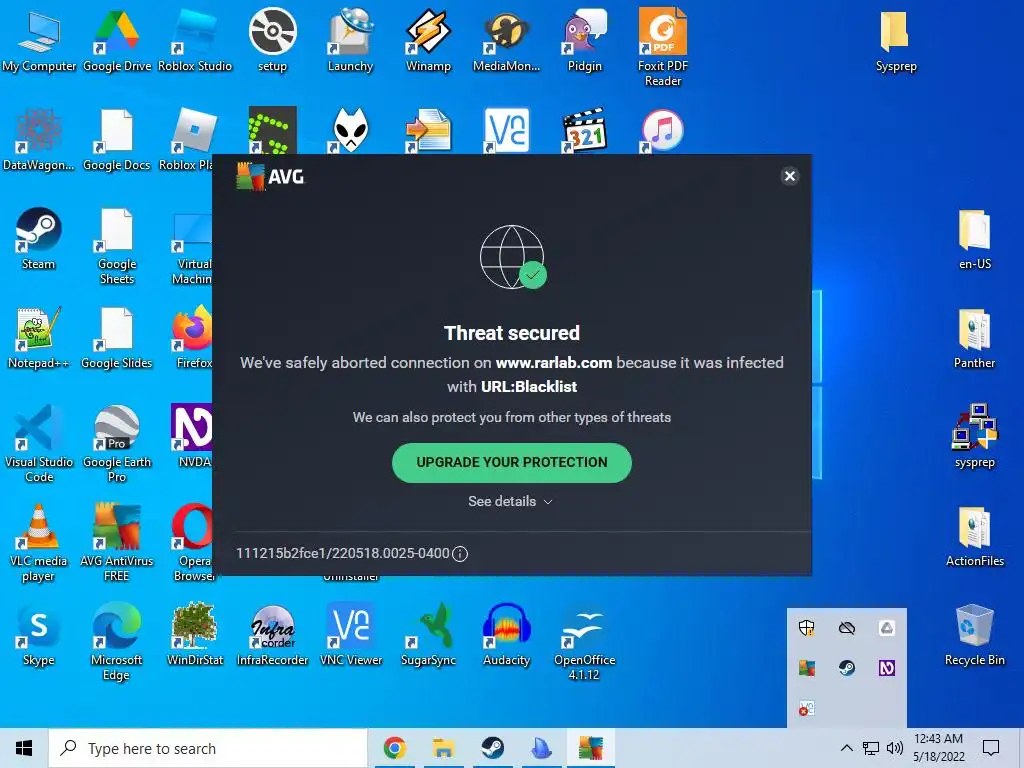Screen dimensions: 1024x768
Task: Click AVG icon in tray overflow
Action: click(807, 667)
